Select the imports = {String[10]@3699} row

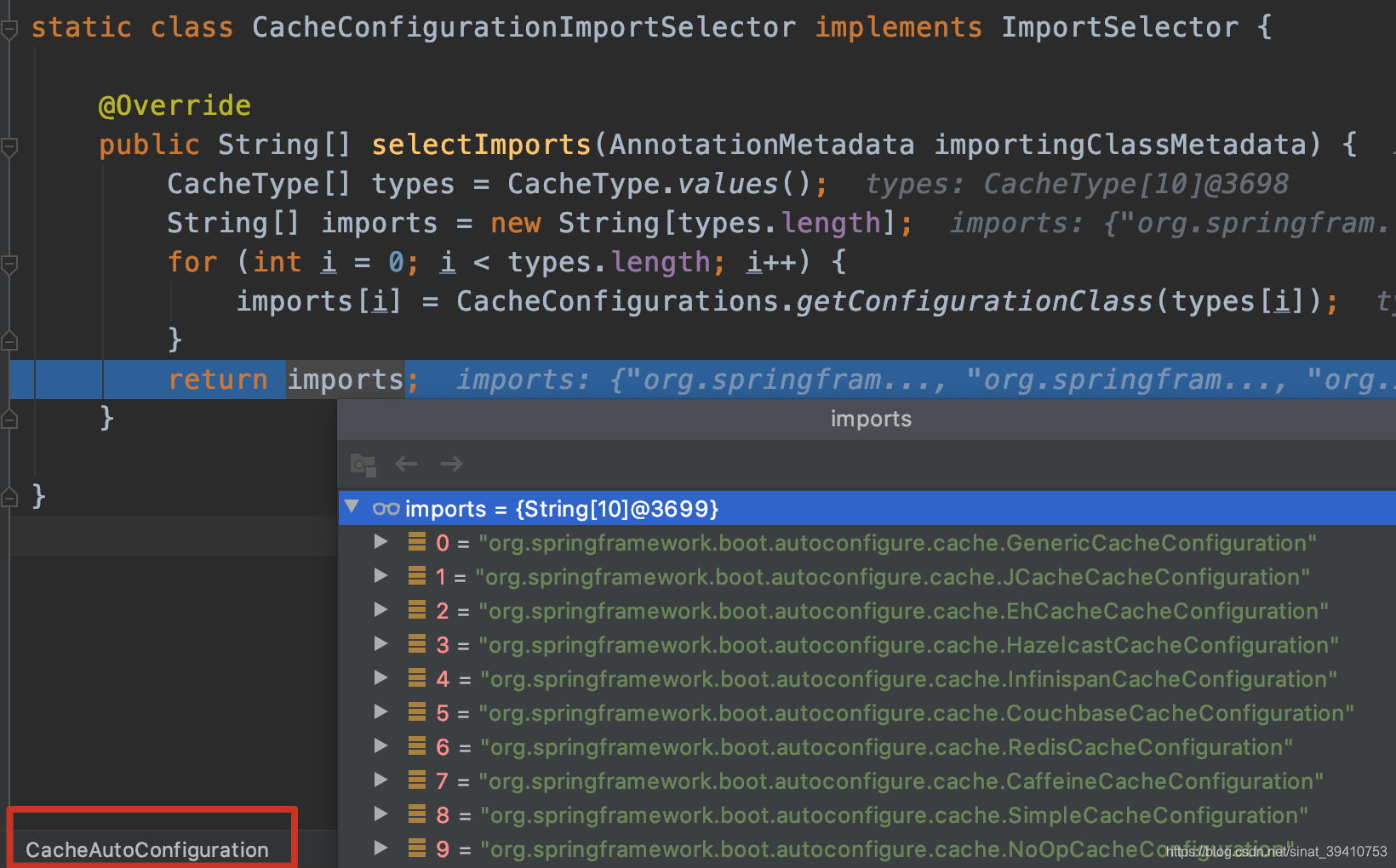[867, 509]
